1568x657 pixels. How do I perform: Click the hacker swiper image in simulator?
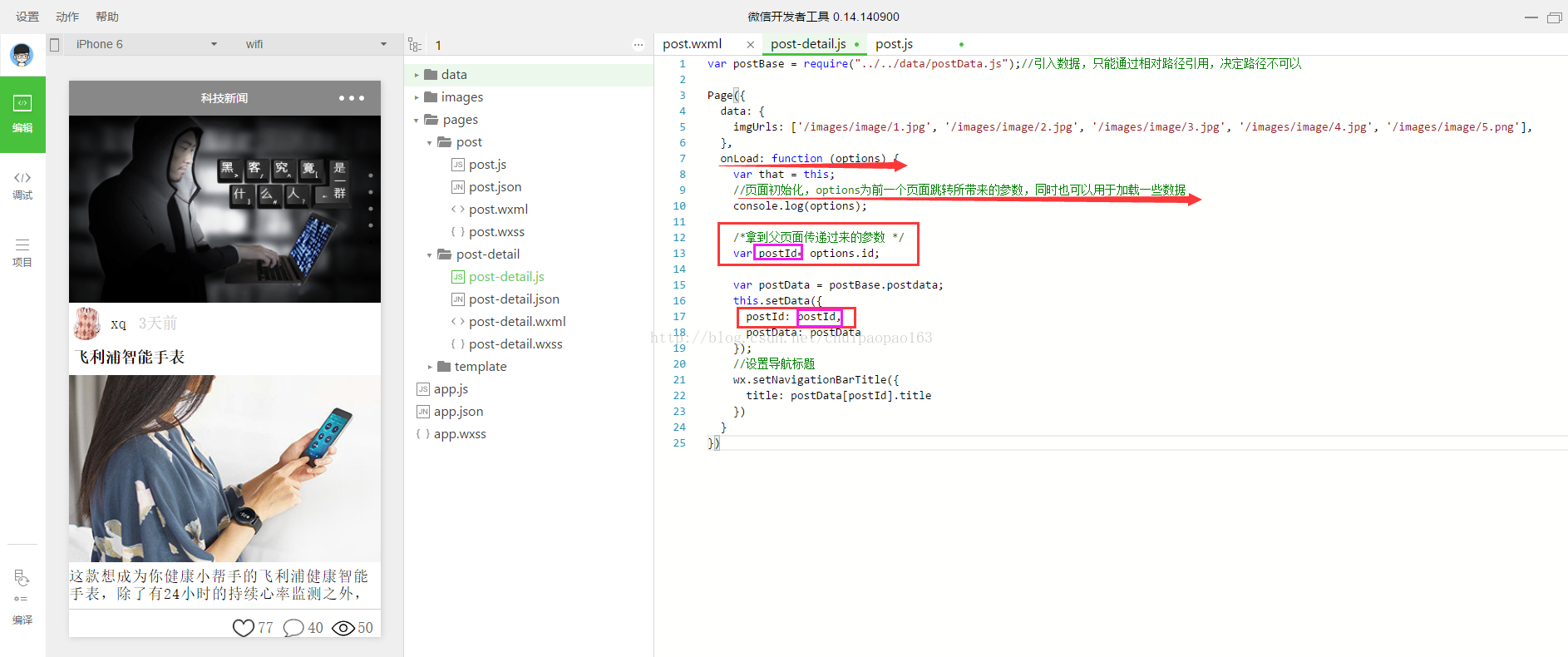(224, 209)
